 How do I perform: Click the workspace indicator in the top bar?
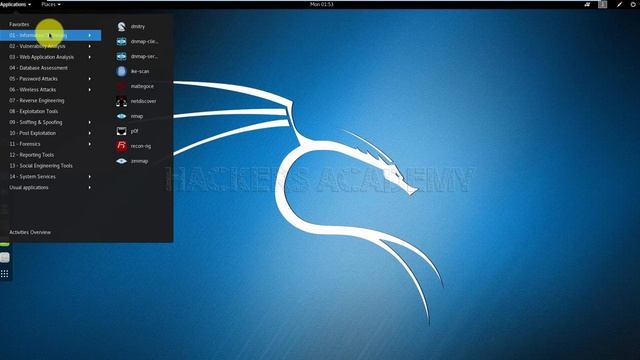pyautogui.click(x=602, y=4)
